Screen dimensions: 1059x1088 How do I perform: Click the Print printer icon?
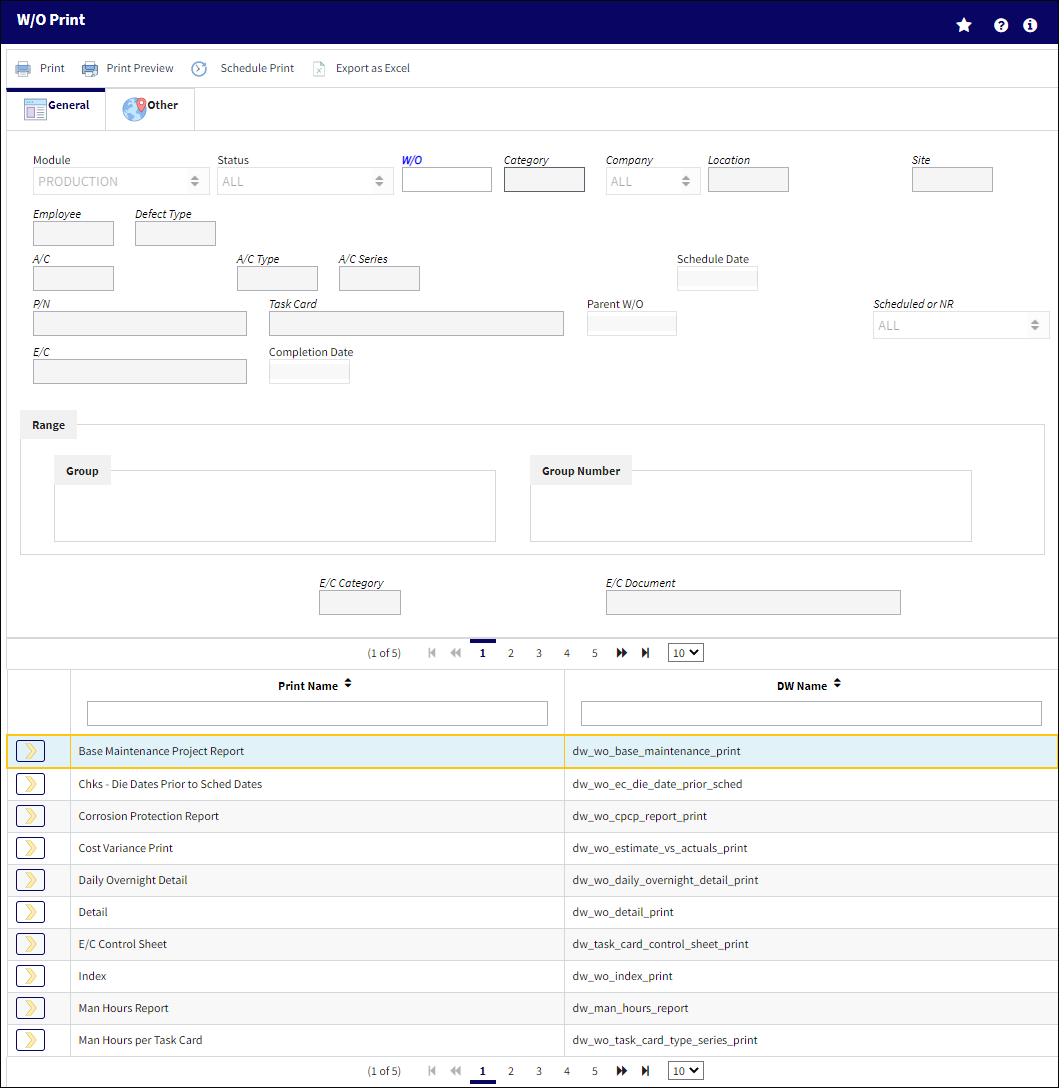(23, 69)
